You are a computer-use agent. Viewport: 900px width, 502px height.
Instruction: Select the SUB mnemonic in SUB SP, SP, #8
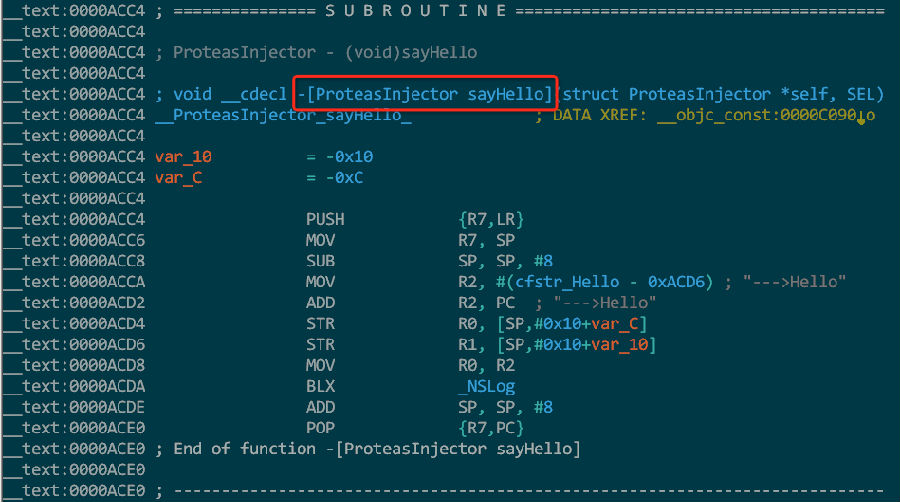(x=319, y=261)
